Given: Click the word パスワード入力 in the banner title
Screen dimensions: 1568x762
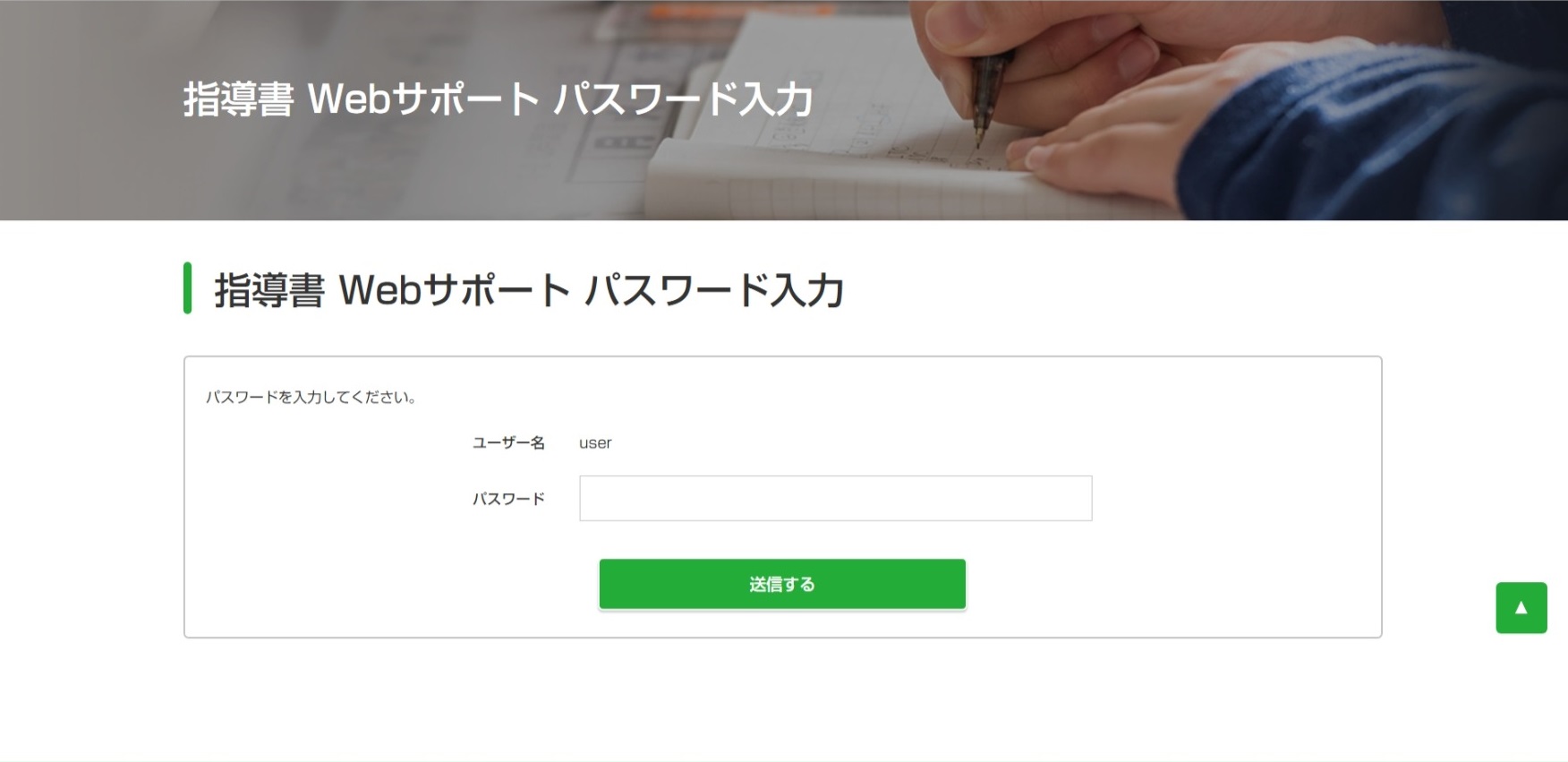Looking at the screenshot, I should click(684, 98).
